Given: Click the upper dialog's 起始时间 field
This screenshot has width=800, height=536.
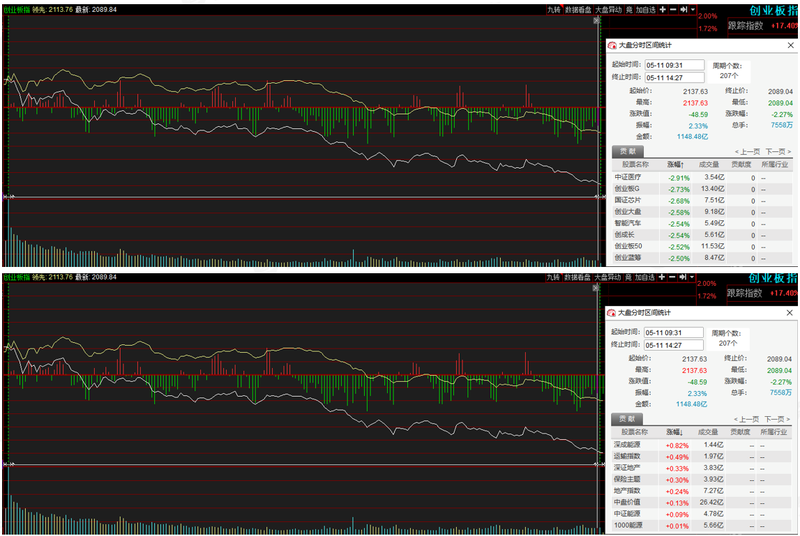Looking at the screenshot, I should [674, 65].
